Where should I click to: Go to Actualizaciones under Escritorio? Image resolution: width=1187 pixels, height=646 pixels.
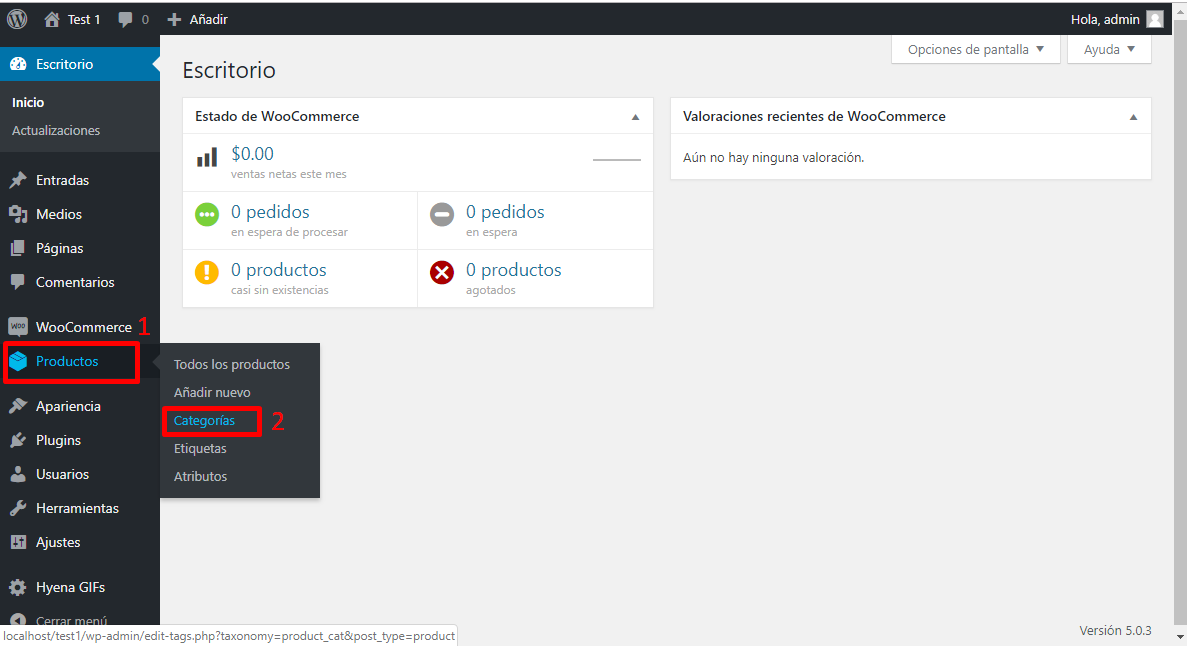(x=56, y=130)
